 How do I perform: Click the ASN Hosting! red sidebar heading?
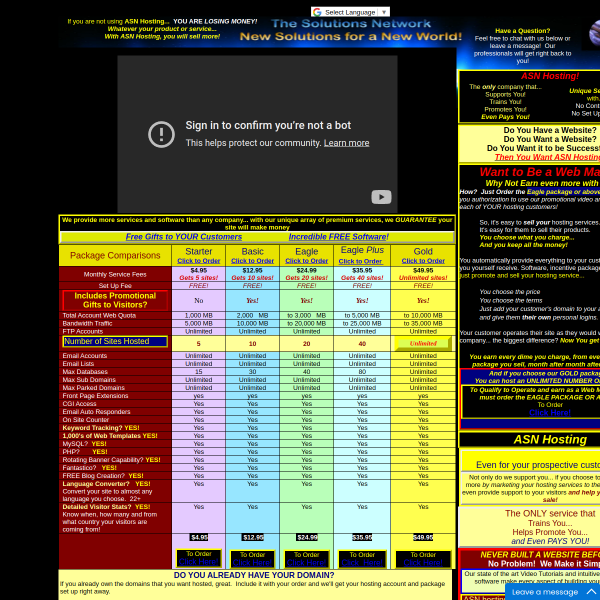[550, 76]
